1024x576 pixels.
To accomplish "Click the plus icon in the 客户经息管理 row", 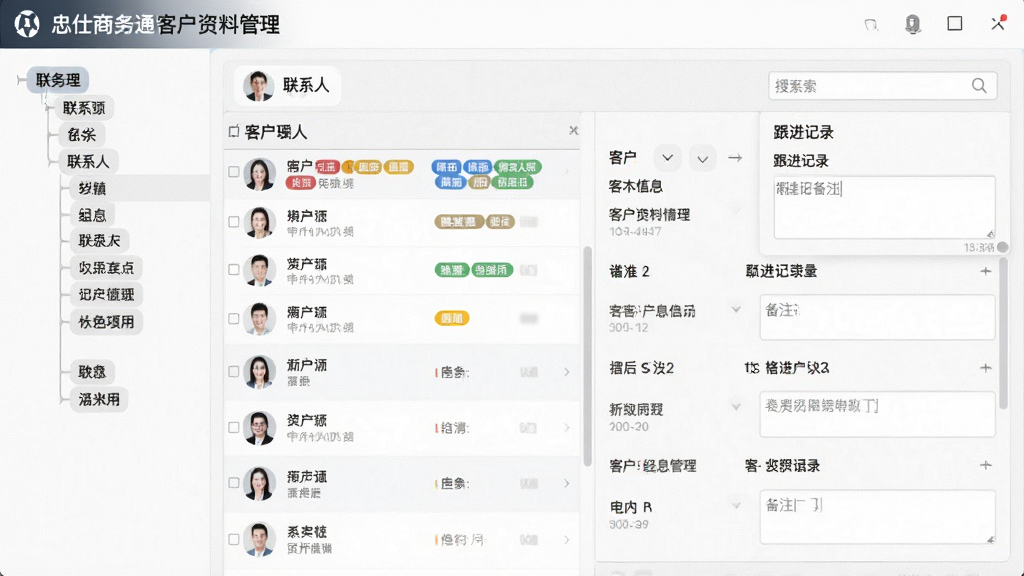I will [x=985, y=465].
